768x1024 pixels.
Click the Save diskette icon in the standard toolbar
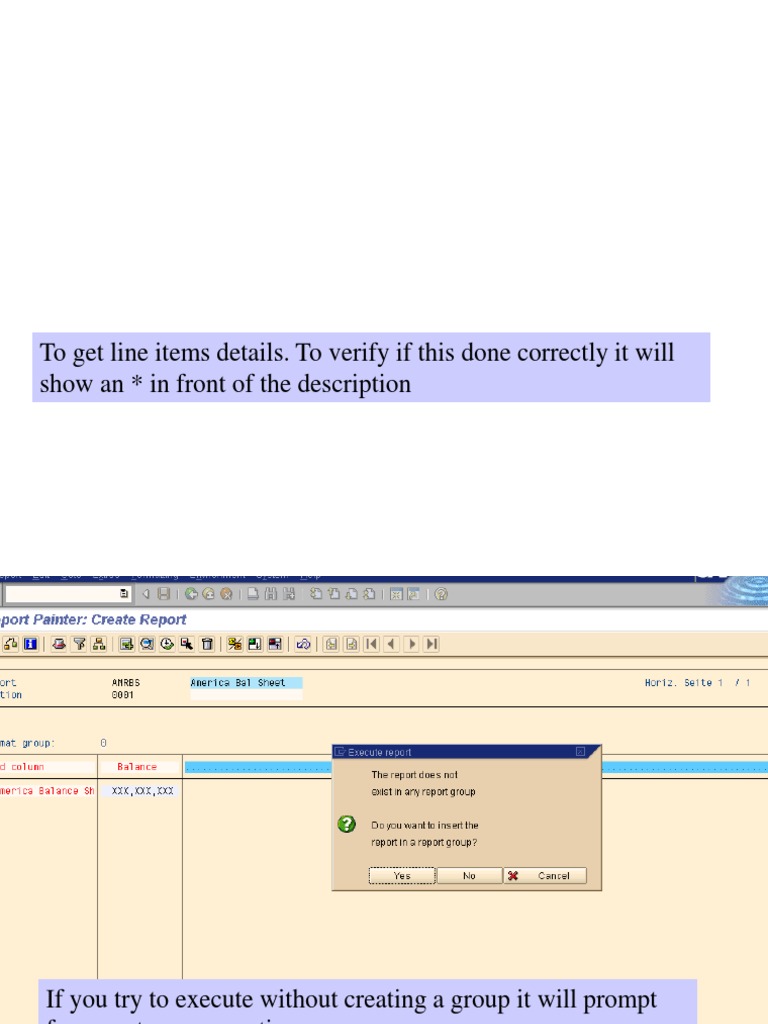pyautogui.click(x=164, y=594)
